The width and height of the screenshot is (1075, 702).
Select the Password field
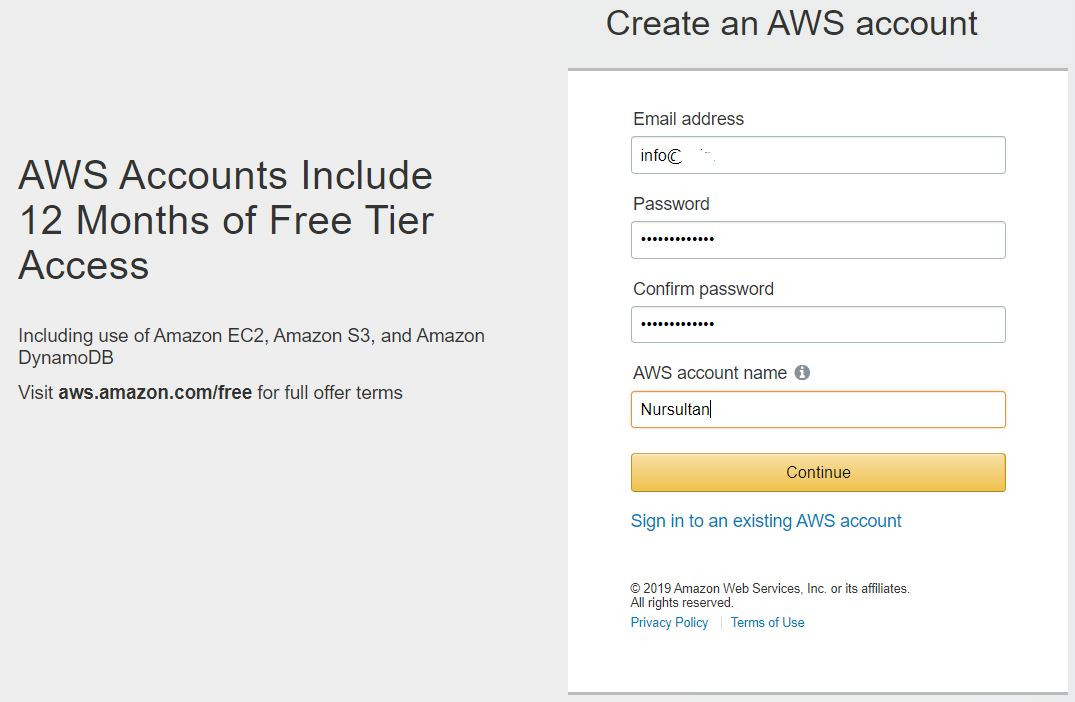(818, 239)
